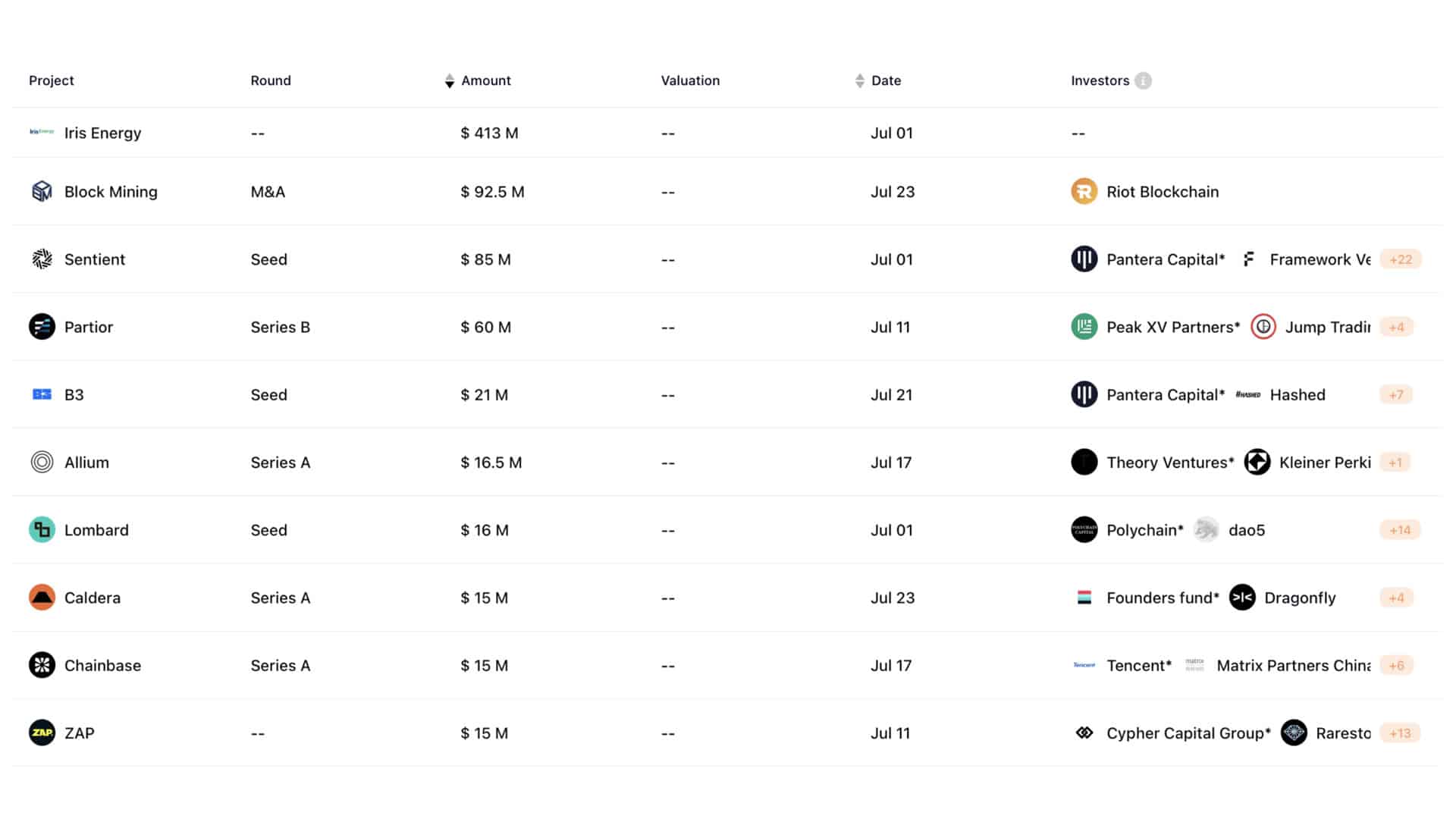
Task: Select the Dragonfly investor logo
Action: tap(1242, 598)
